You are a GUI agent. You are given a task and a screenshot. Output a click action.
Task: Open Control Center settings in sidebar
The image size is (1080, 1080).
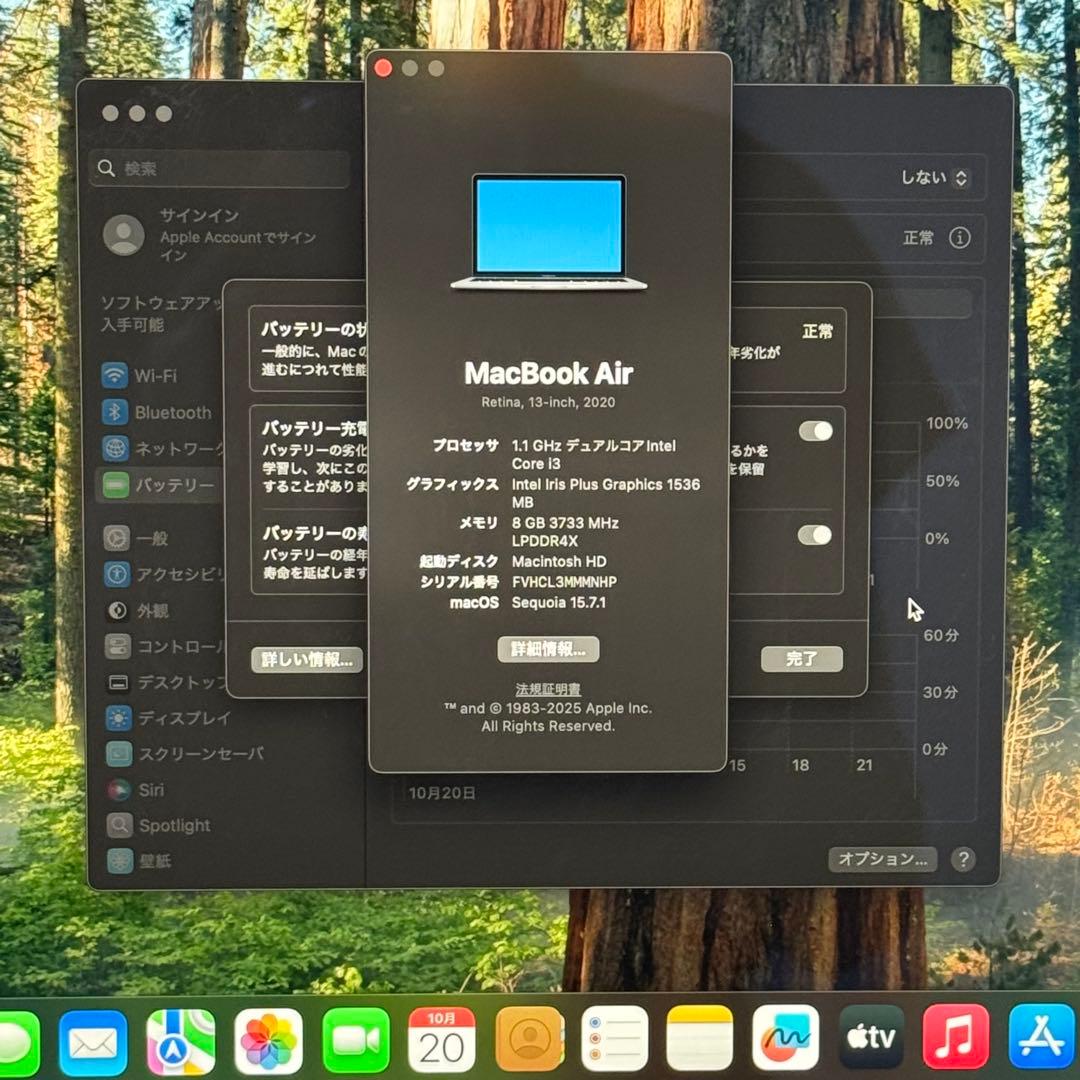[163, 646]
